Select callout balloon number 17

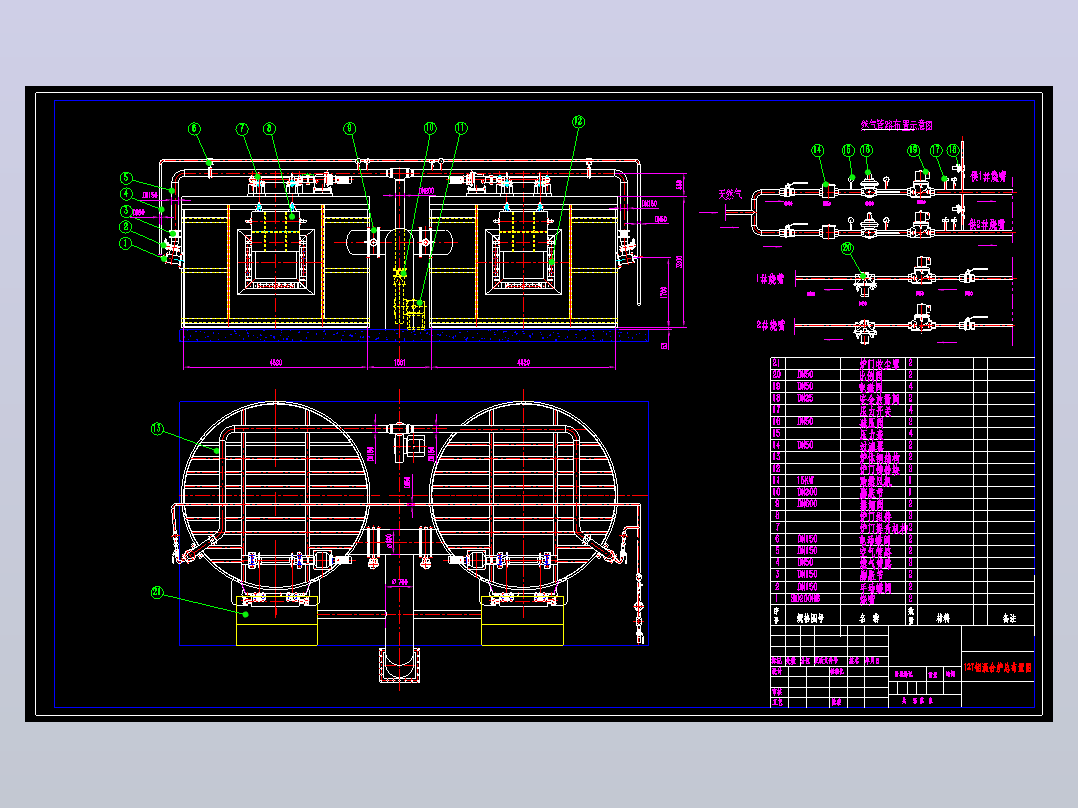tap(936, 150)
